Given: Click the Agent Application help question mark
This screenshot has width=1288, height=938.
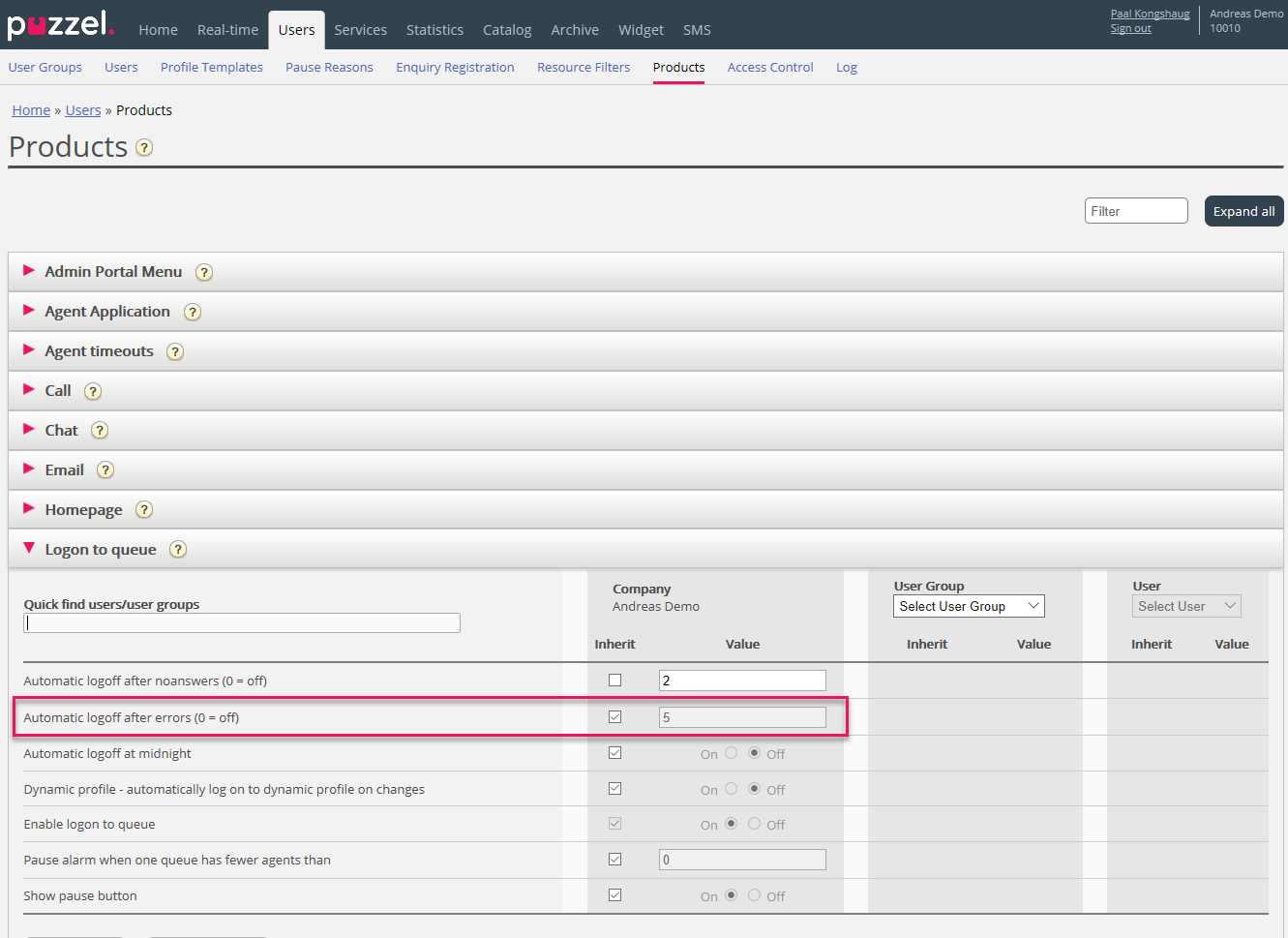Looking at the screenshot, I should pyautogui.click(x=193, y=312).
